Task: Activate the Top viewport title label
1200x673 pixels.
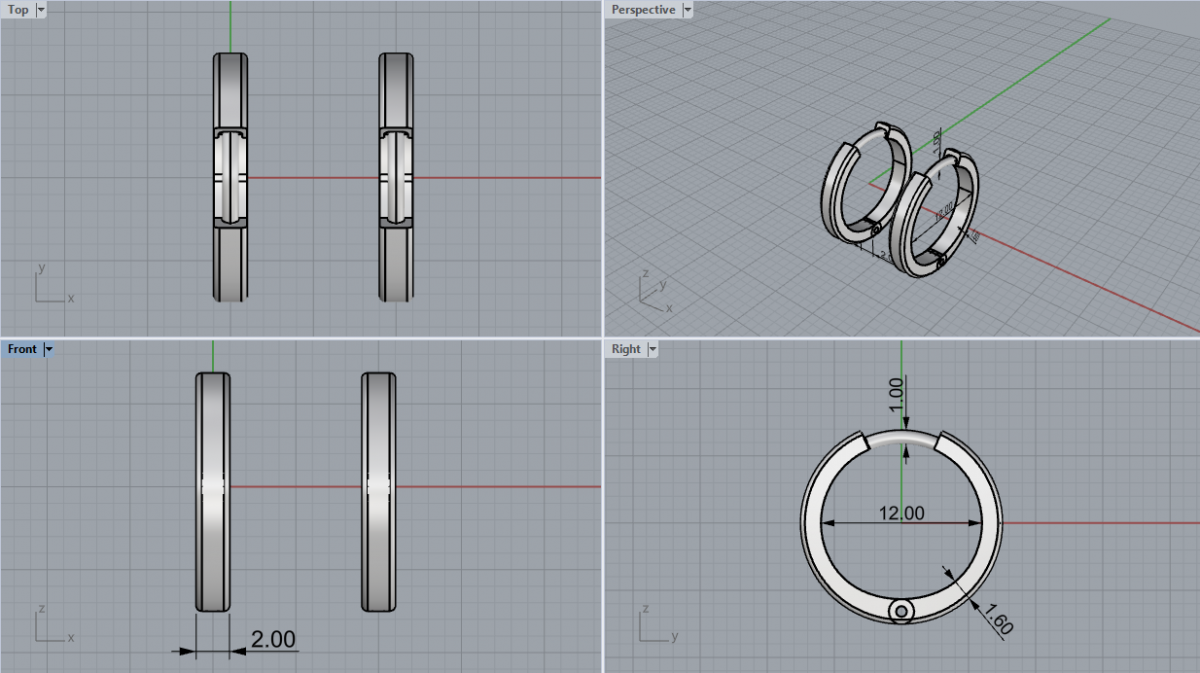Action: pos(18,10)
